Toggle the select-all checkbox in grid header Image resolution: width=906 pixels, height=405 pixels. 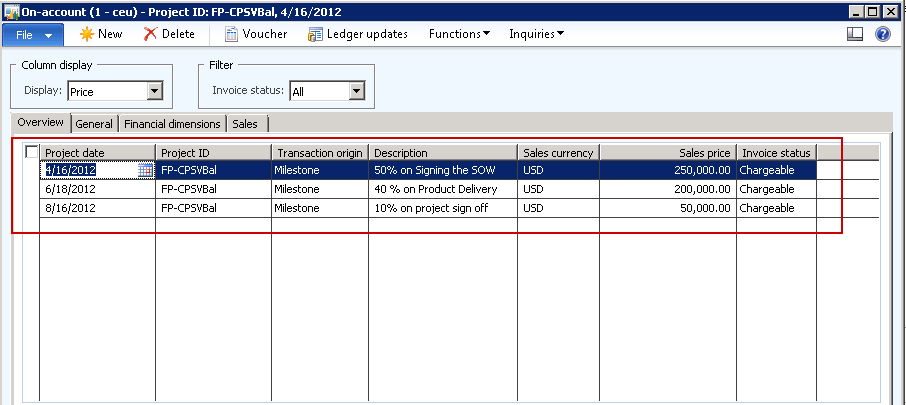click(32, 152)
